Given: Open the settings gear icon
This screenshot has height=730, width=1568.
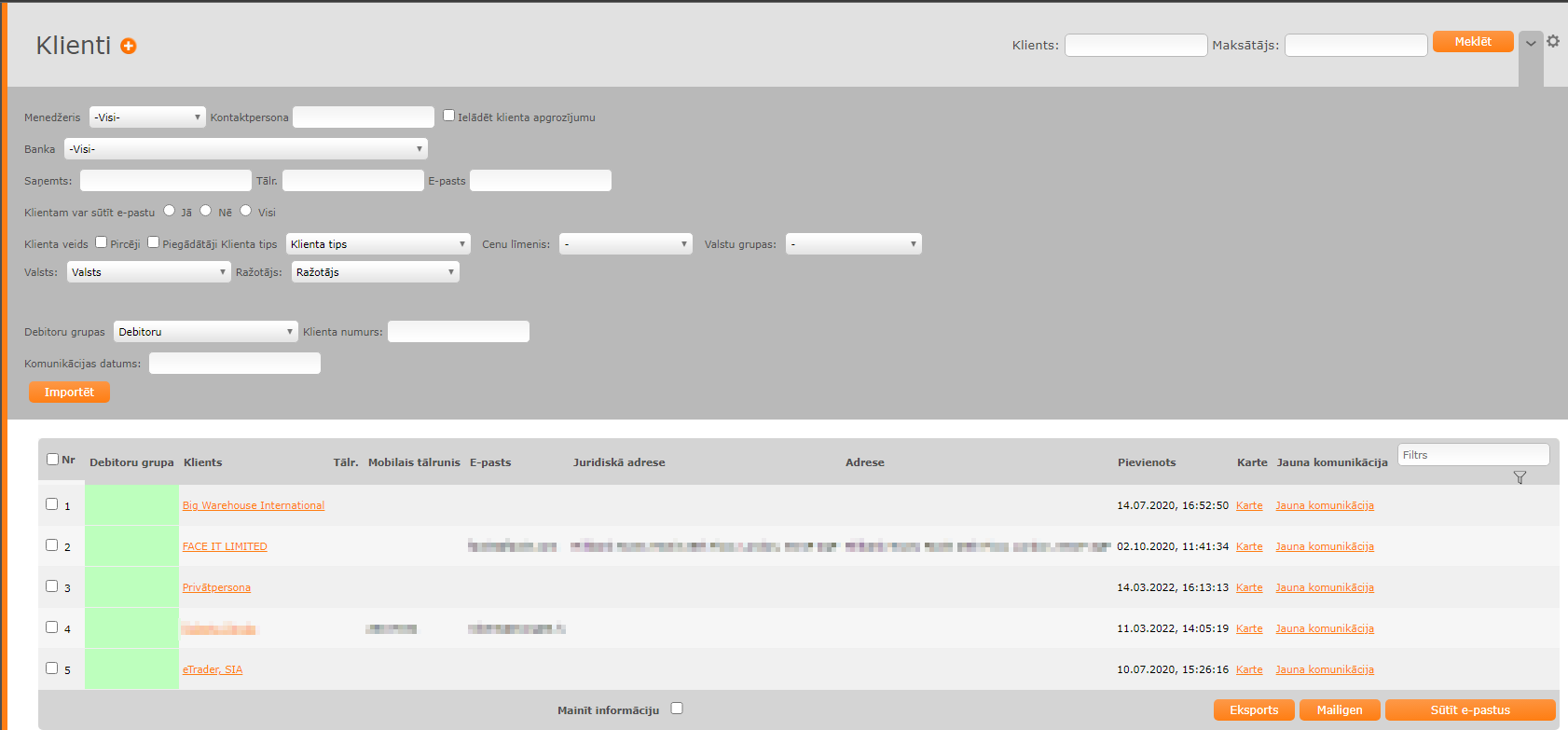Looking at the screenshot, I should coord(1553,41).
